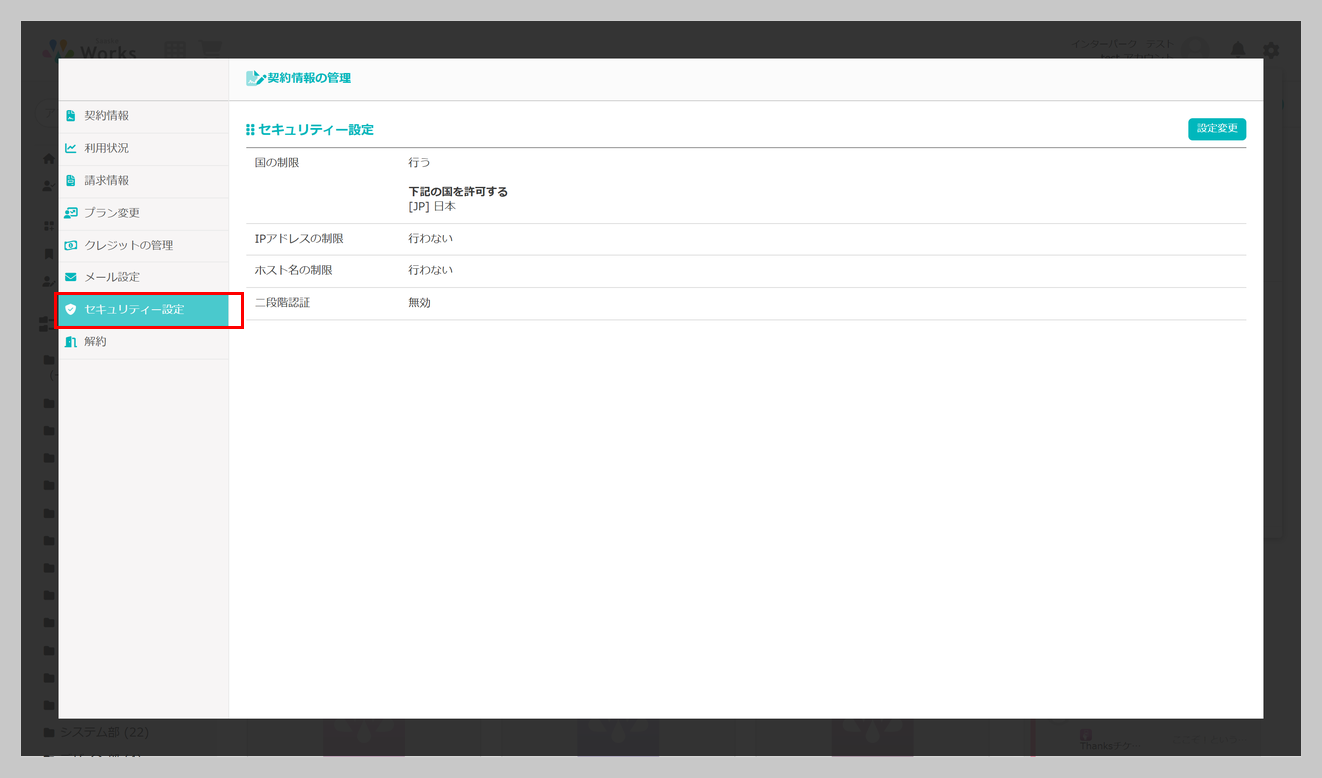This screenshot has width=1322, height=778.
Task: Click the 契約情報 document icon in sidebar
Action: pos(71,116)
